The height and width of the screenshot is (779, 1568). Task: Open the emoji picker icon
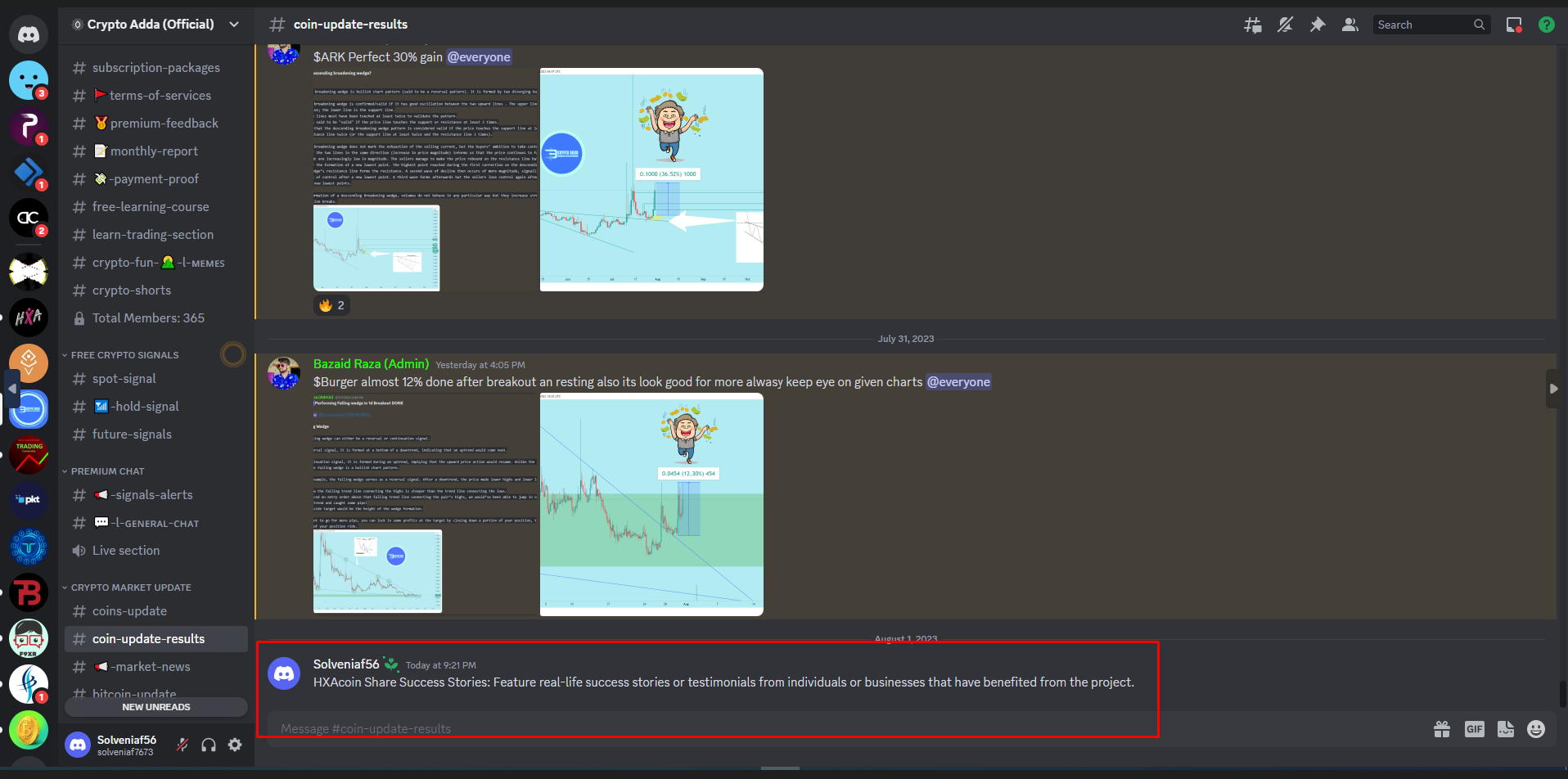pyautogui.click(x=1536, y=729)
